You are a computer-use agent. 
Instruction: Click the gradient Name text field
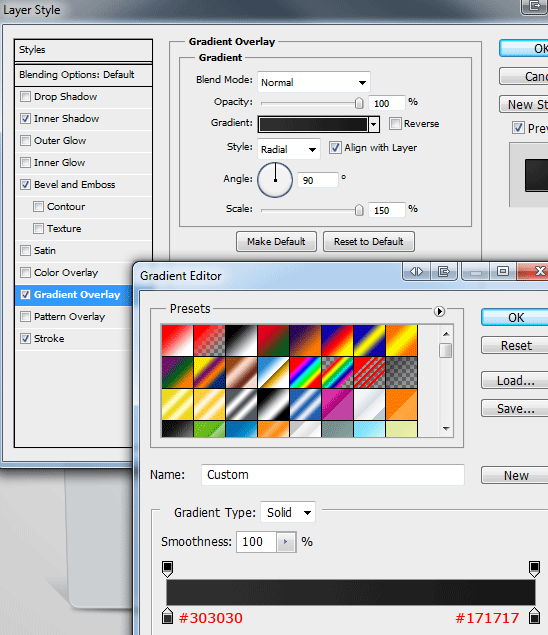[333, 475]
